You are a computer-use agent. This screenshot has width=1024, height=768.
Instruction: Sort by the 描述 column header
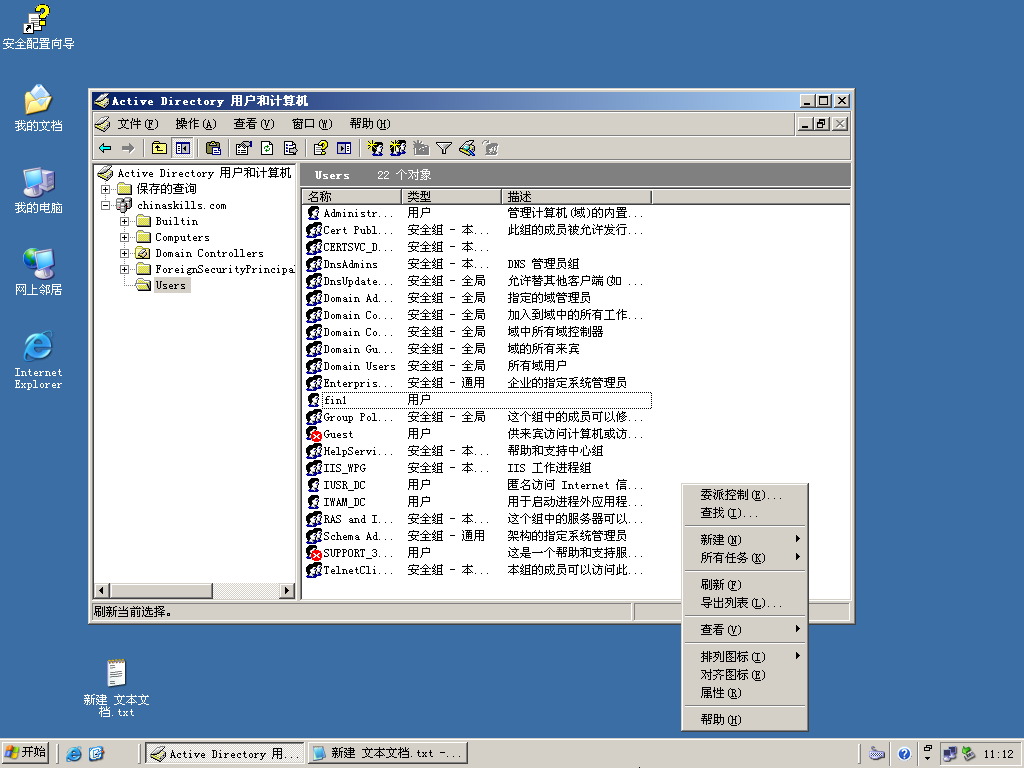click(x=577, y=197)
